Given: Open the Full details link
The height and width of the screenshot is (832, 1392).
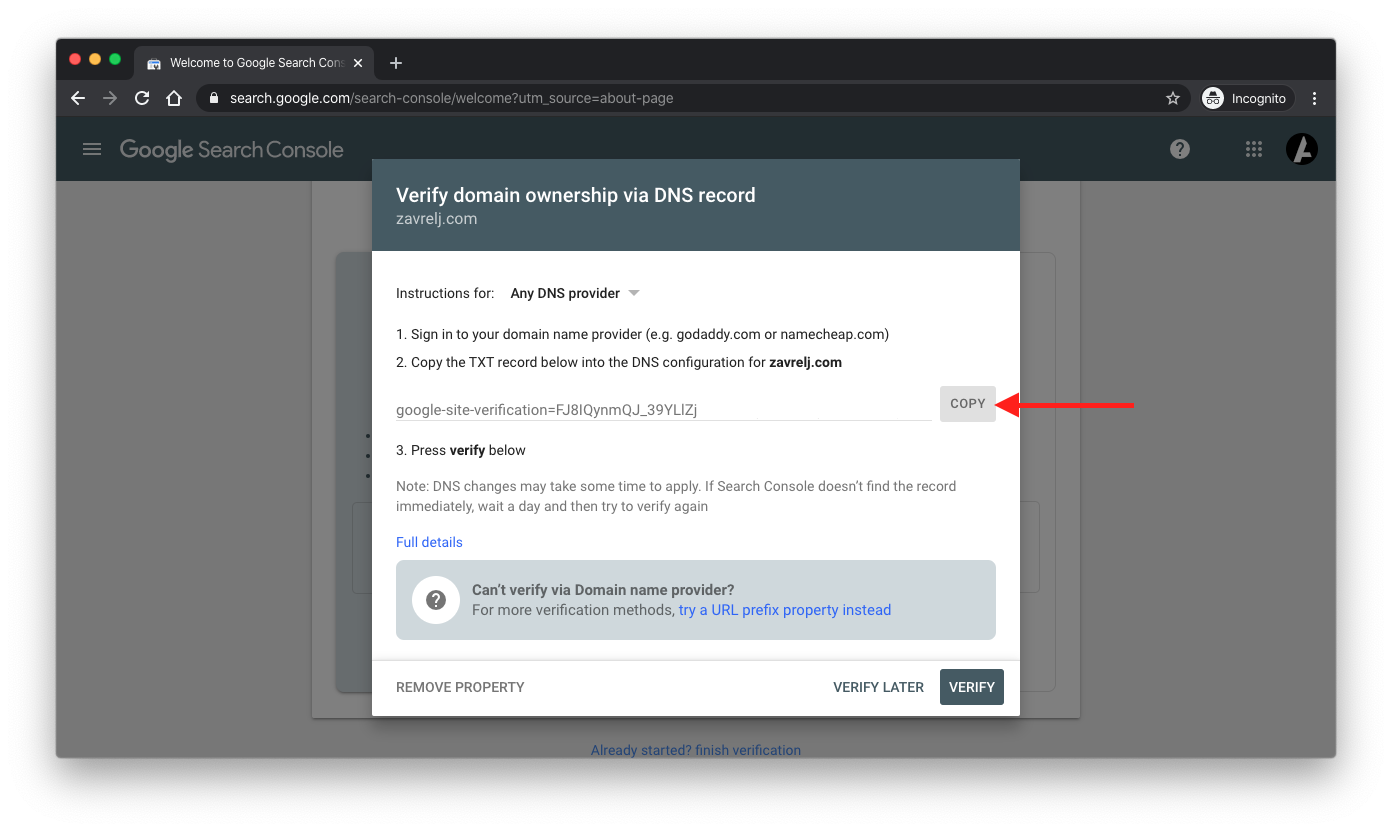Looking at the screenshot, I should click(x=429, y=542).
